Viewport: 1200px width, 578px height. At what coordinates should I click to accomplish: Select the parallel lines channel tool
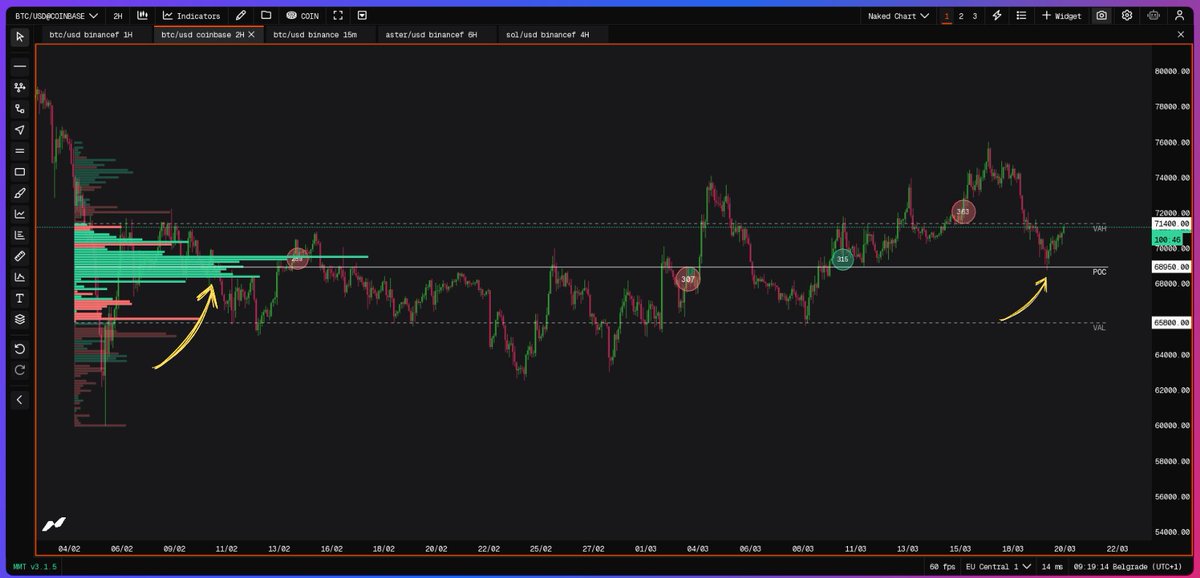(x=20, y=151)
